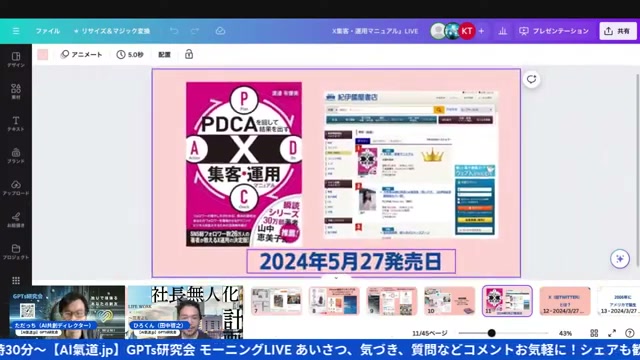This screenshot has height=360, width=640.
Task: Open リサイズ＆マジック変換 menu
Action: pos(112,31)
